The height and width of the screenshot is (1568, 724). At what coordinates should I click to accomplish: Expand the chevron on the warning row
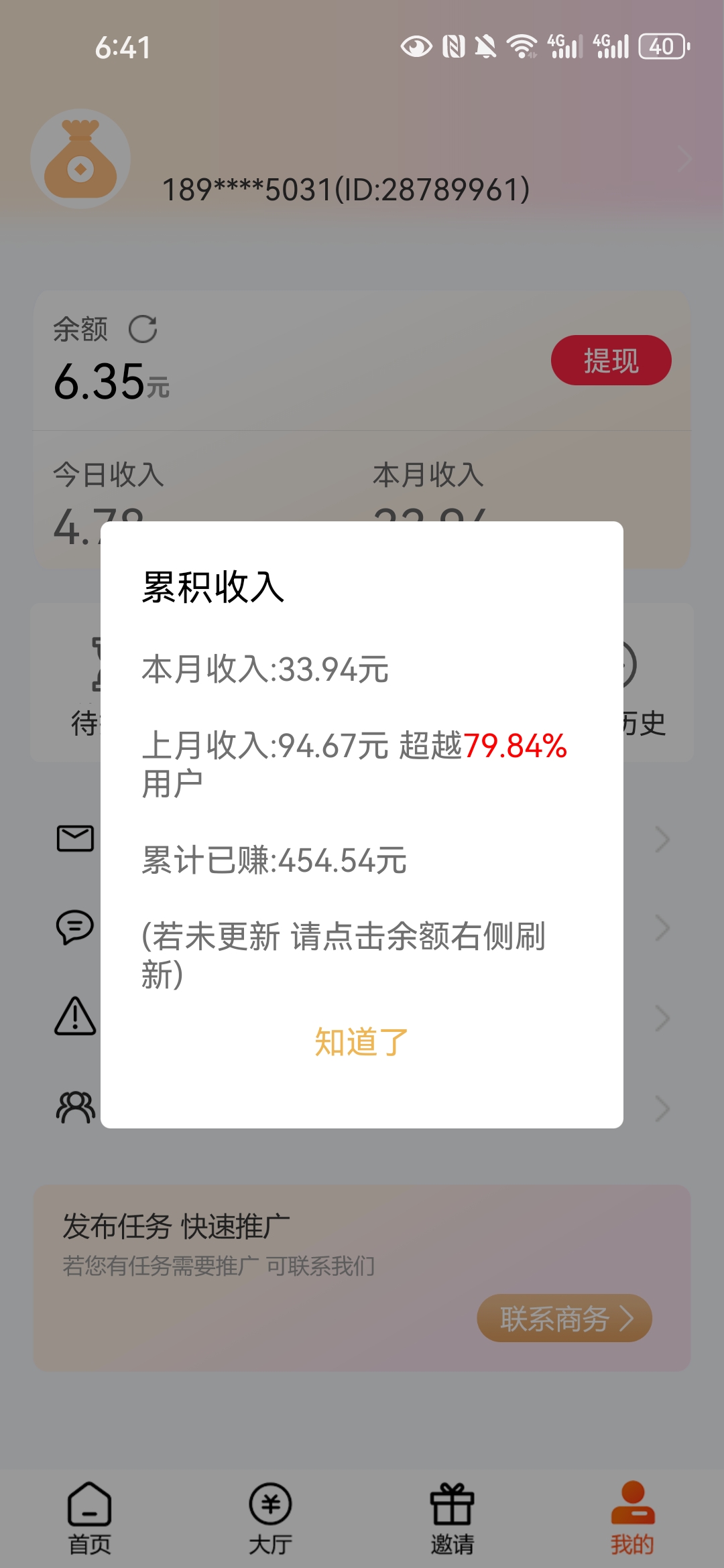point(662,1018)
